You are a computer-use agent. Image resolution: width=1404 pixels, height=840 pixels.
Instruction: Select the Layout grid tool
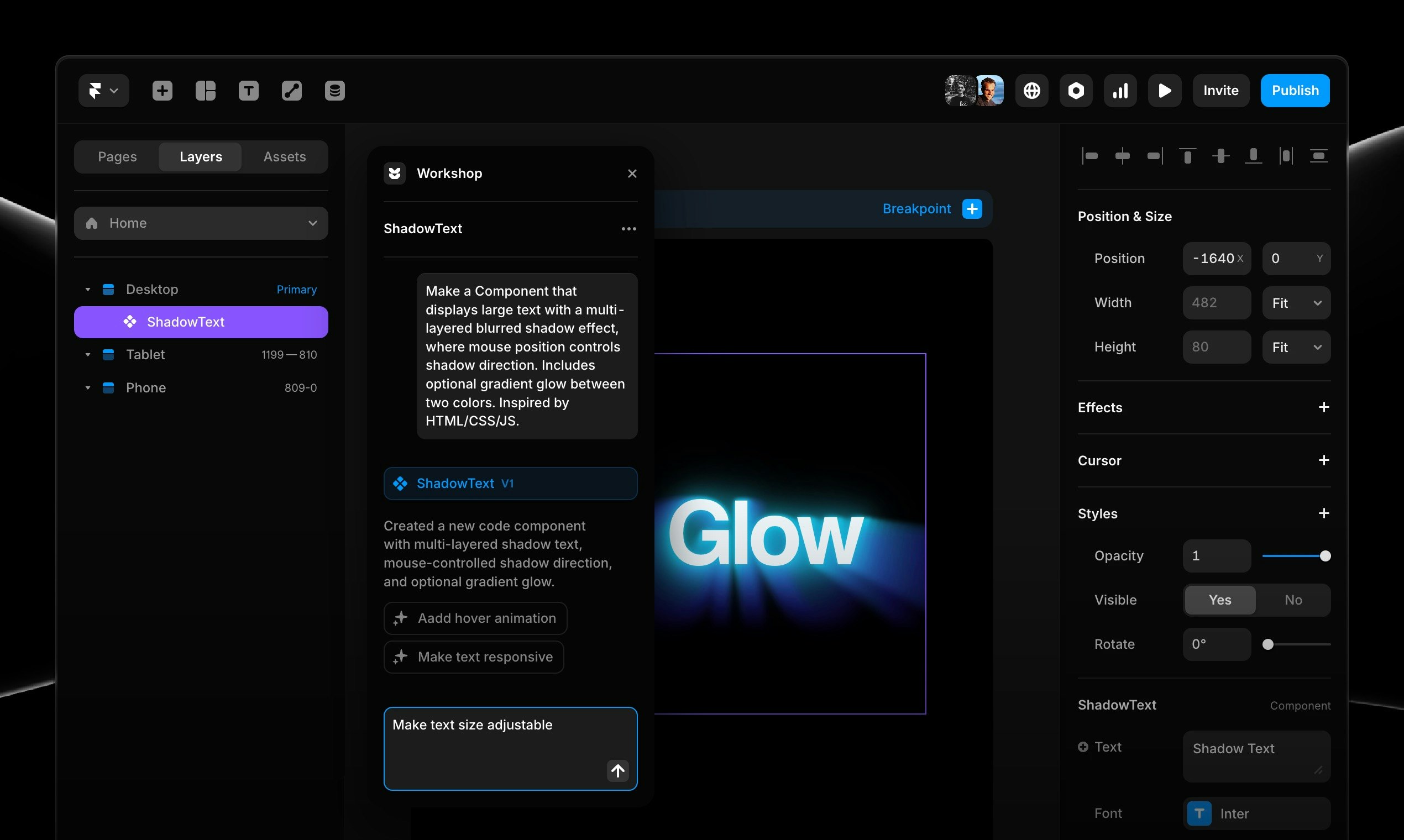click(206, 91)
